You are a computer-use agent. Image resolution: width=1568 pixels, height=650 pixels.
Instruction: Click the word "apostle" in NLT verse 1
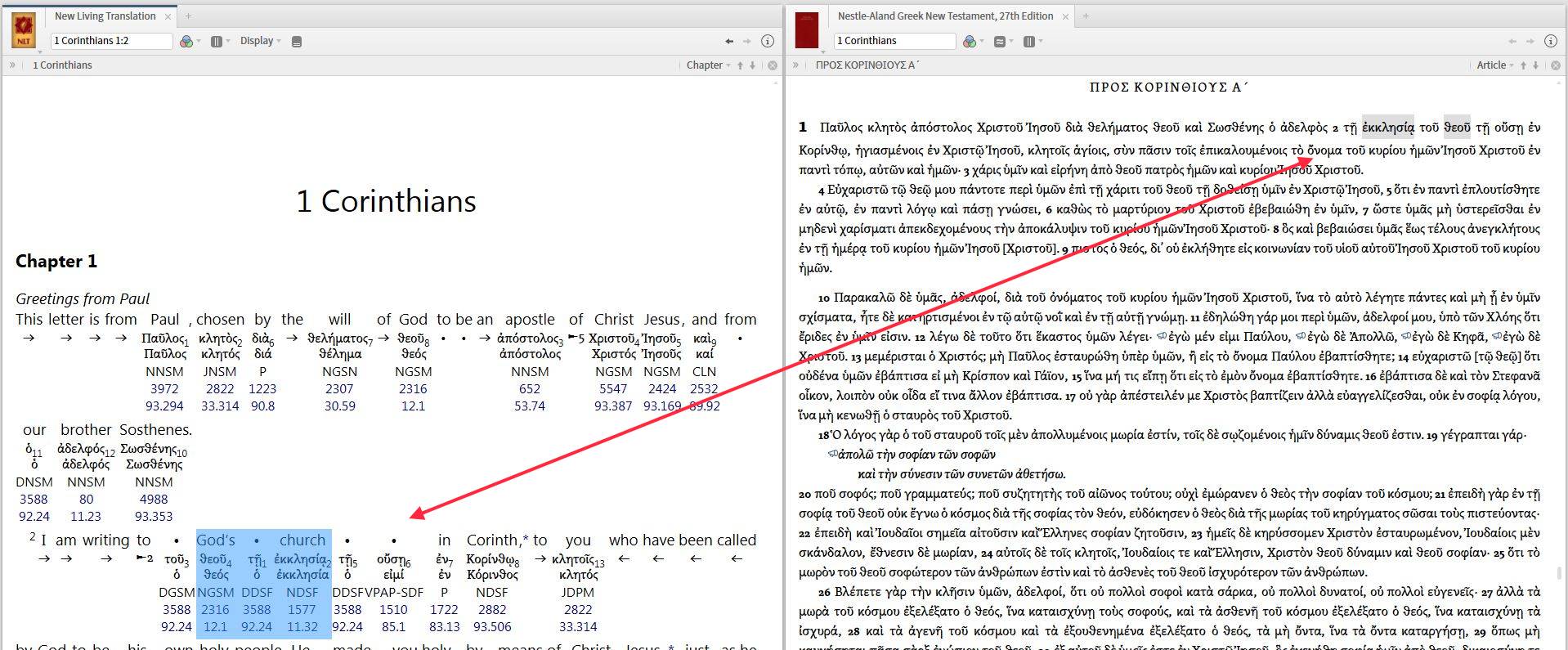tap(530, 320)
